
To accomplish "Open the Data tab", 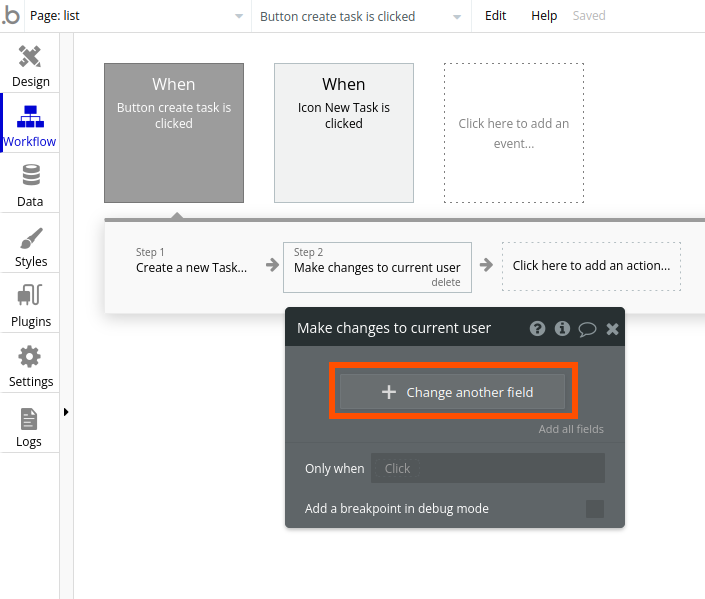I will click(x=30, y=185).
